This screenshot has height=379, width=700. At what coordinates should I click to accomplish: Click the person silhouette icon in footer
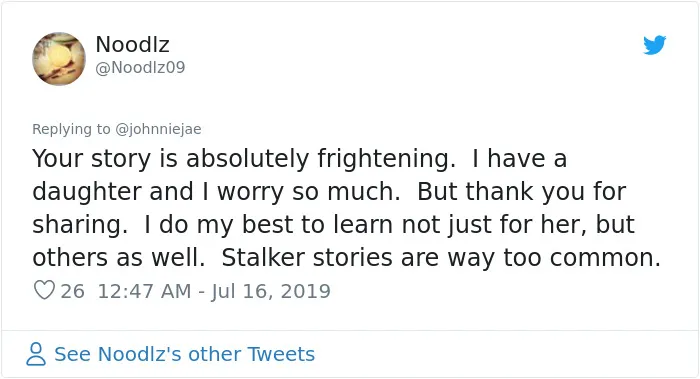36,354
